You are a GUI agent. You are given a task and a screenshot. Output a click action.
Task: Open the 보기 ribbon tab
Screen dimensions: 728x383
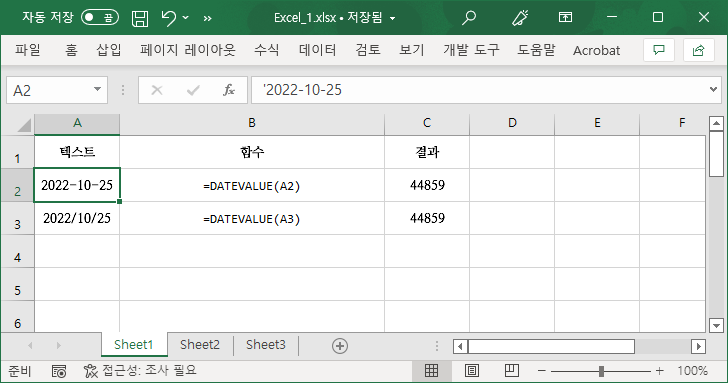(x=412, y=50)
